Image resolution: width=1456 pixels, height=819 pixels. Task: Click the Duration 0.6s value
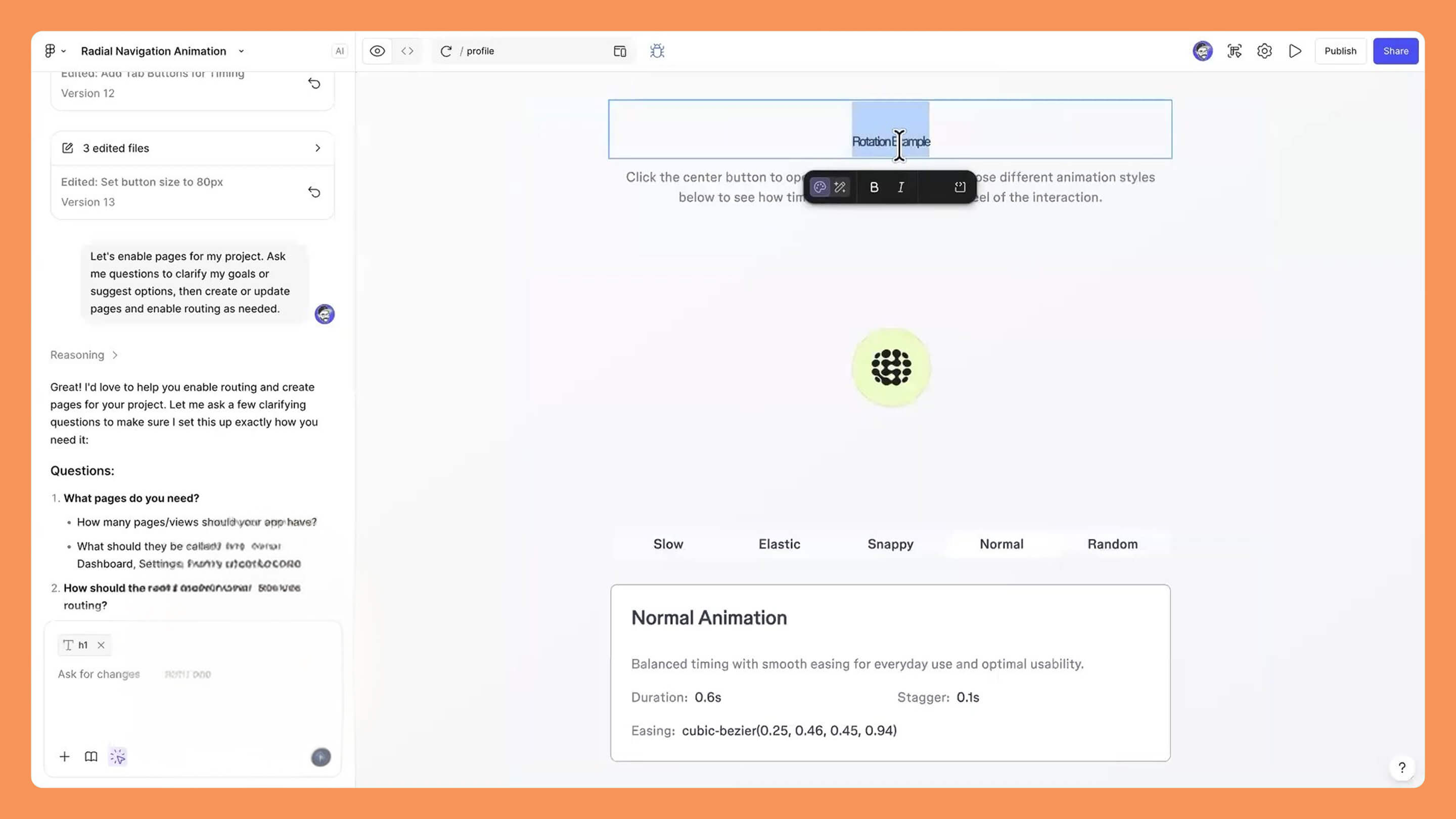tap(708, 698)
